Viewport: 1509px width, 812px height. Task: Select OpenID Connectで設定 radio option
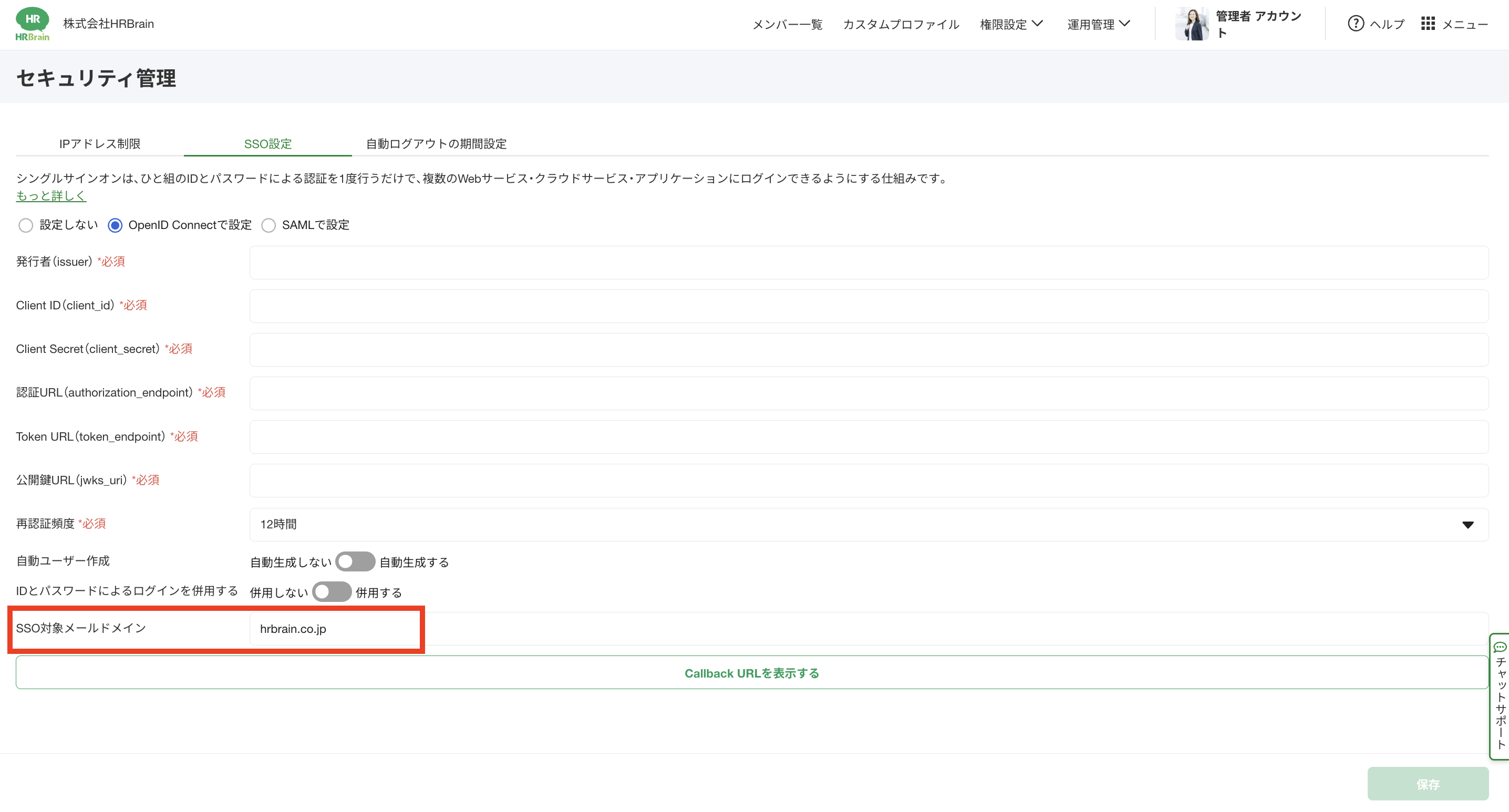(116, 225)
